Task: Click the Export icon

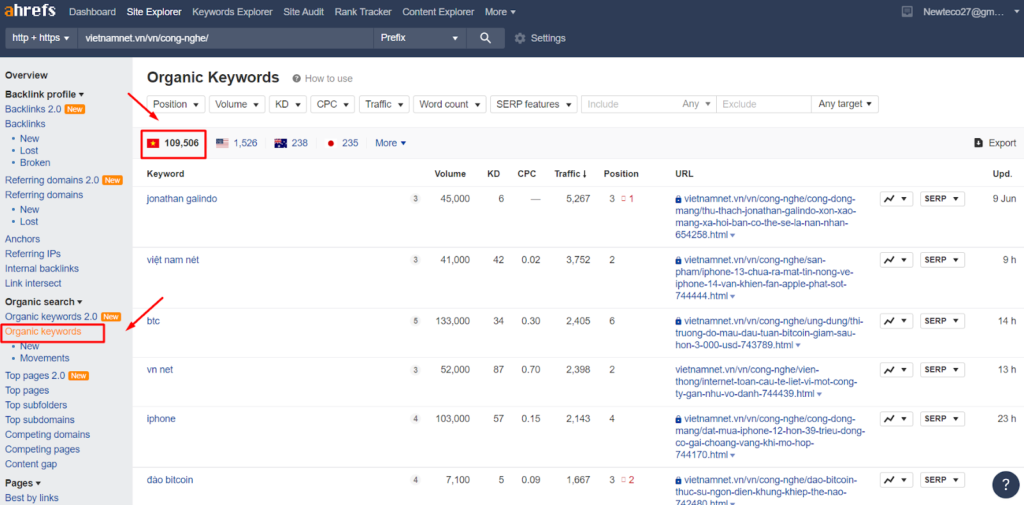Action: pos(978,143)
